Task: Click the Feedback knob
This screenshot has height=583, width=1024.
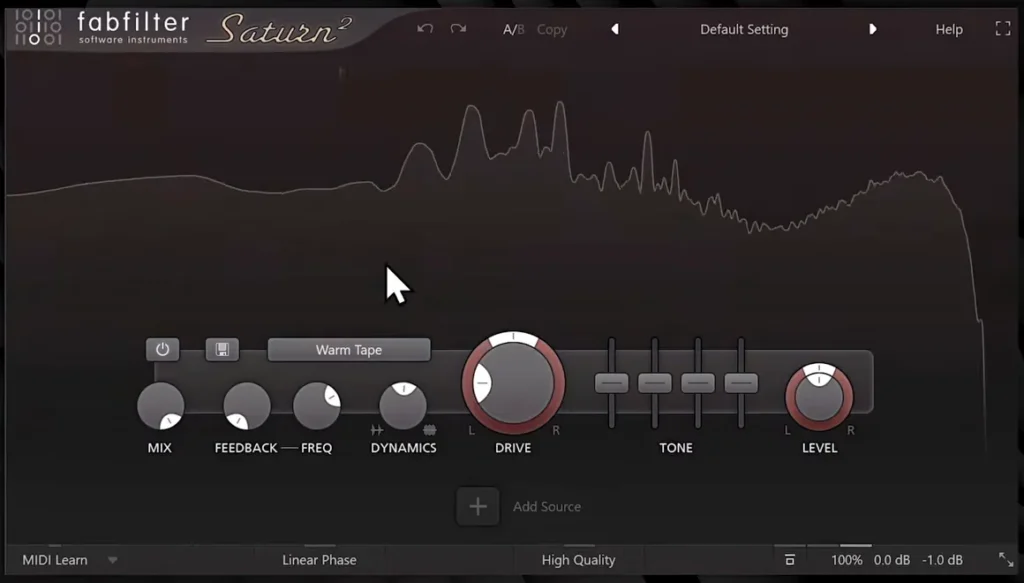Action: (x=247, y=405)
